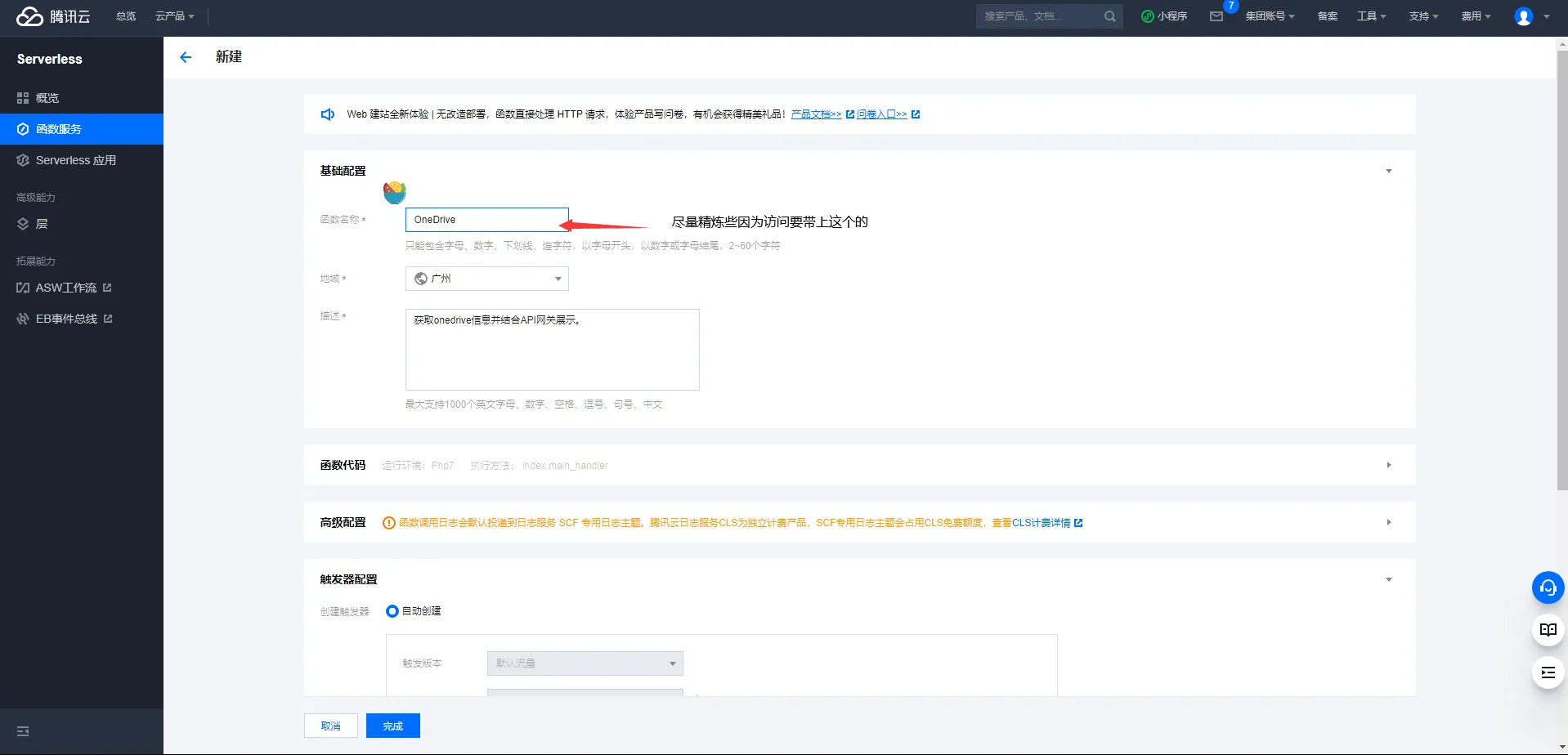1568x755 pixels.
Task: Click the floating list menu icon
Action: coord(1548,672)
